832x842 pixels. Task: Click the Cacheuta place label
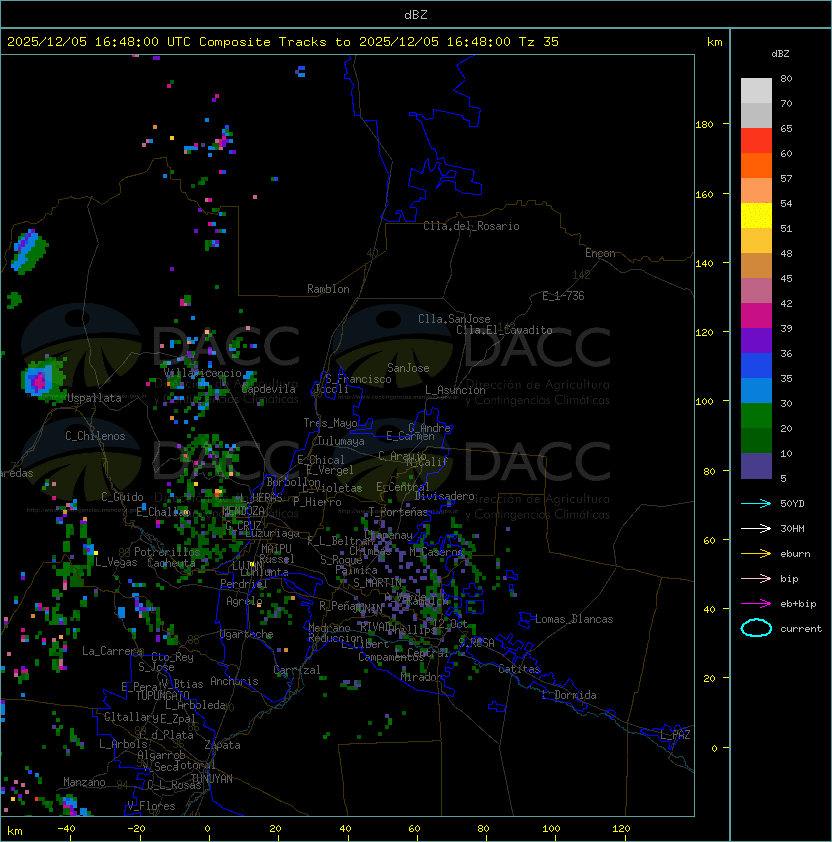pos(171,563)
